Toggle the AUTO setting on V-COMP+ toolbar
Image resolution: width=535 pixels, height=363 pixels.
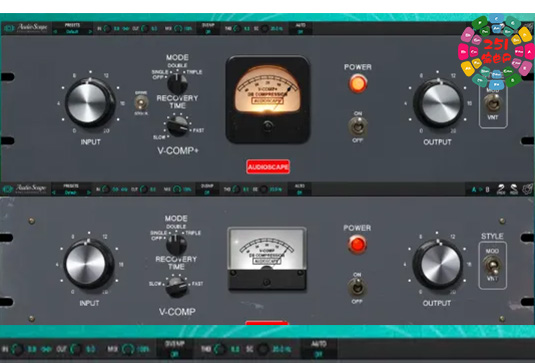point(301,28)
